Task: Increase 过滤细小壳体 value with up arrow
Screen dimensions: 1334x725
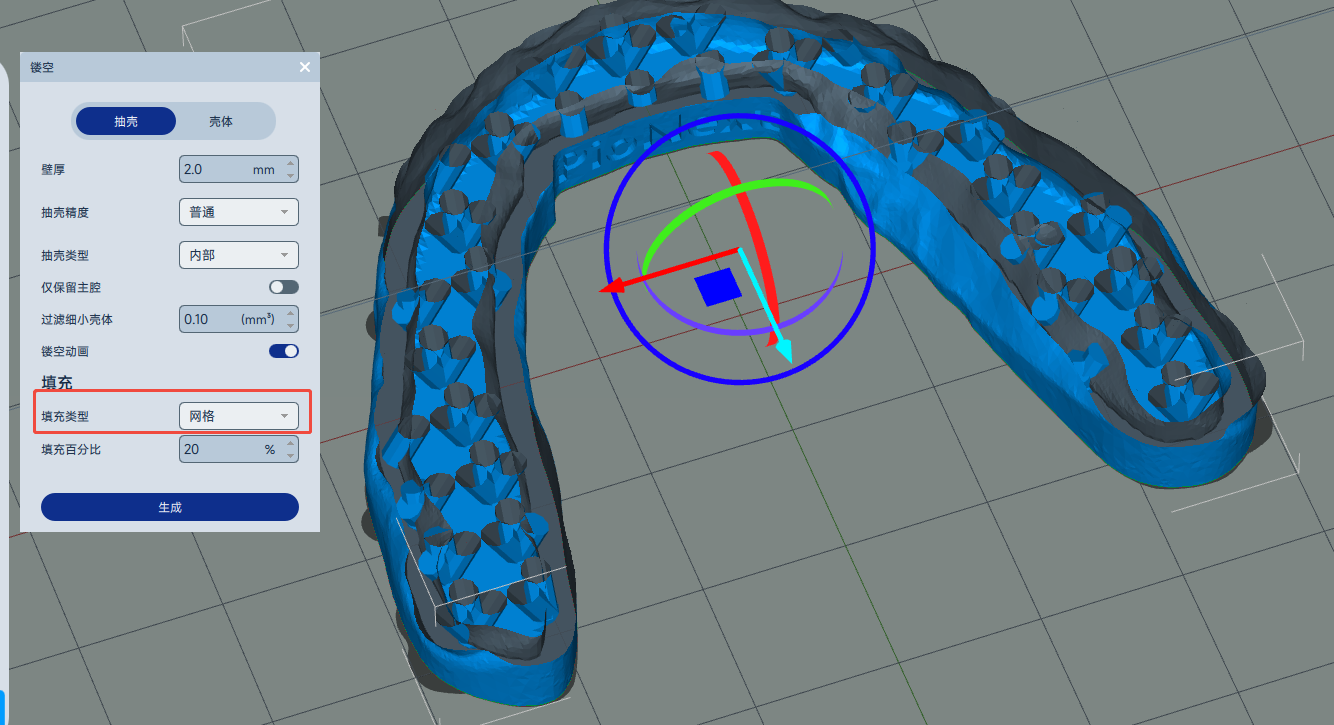Action: [291, 313]
